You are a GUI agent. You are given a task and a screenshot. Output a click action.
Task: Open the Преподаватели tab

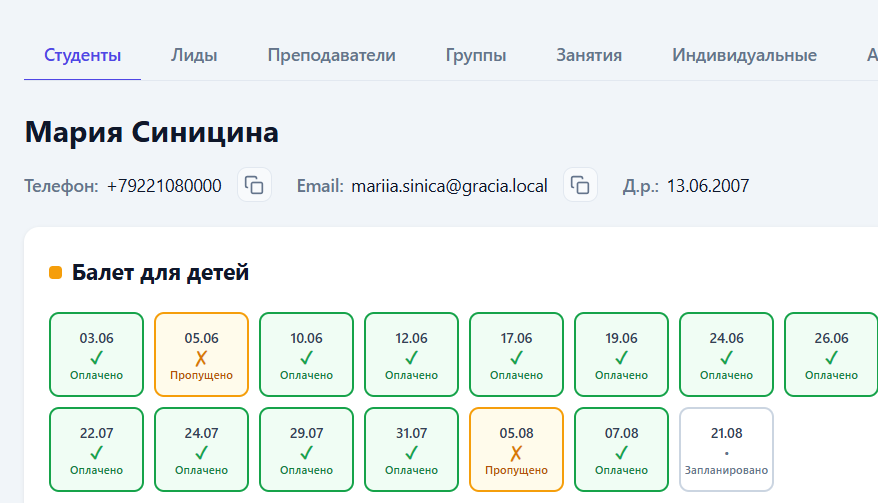331,55
